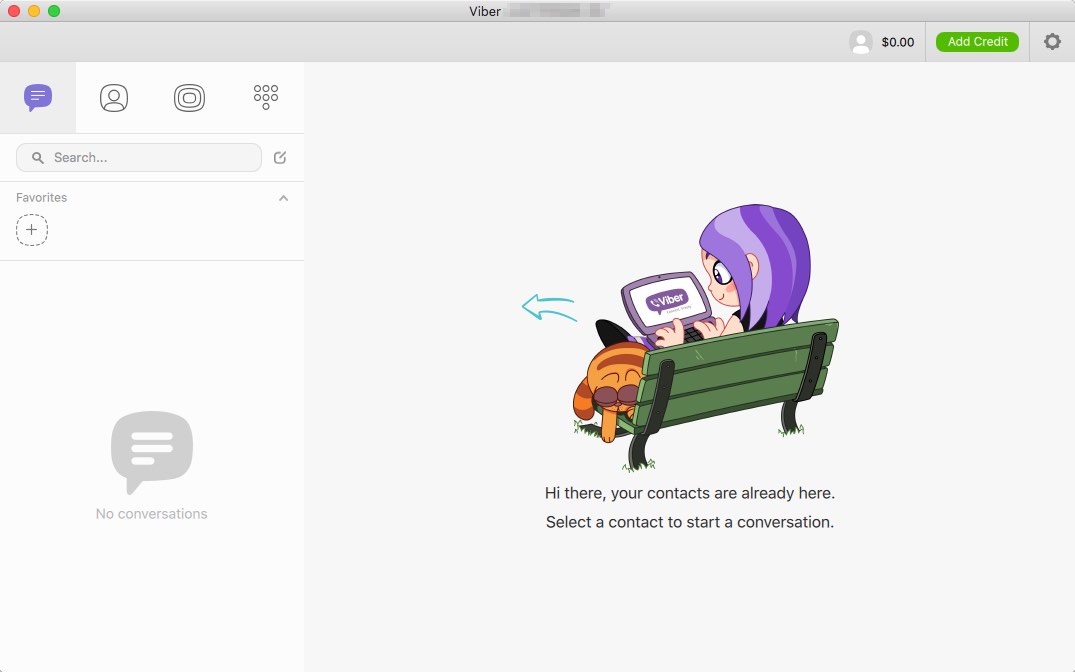The height and width of the screenshot is (672, 1075).
Task: Switch to the Contacts tab icon
Action: click(114, 97)
